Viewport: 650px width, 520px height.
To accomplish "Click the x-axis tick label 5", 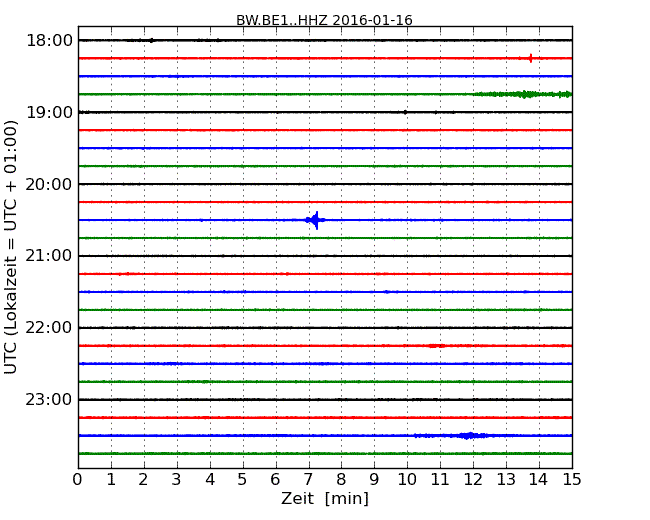I will pyautogui.click(x=243, y=479).
